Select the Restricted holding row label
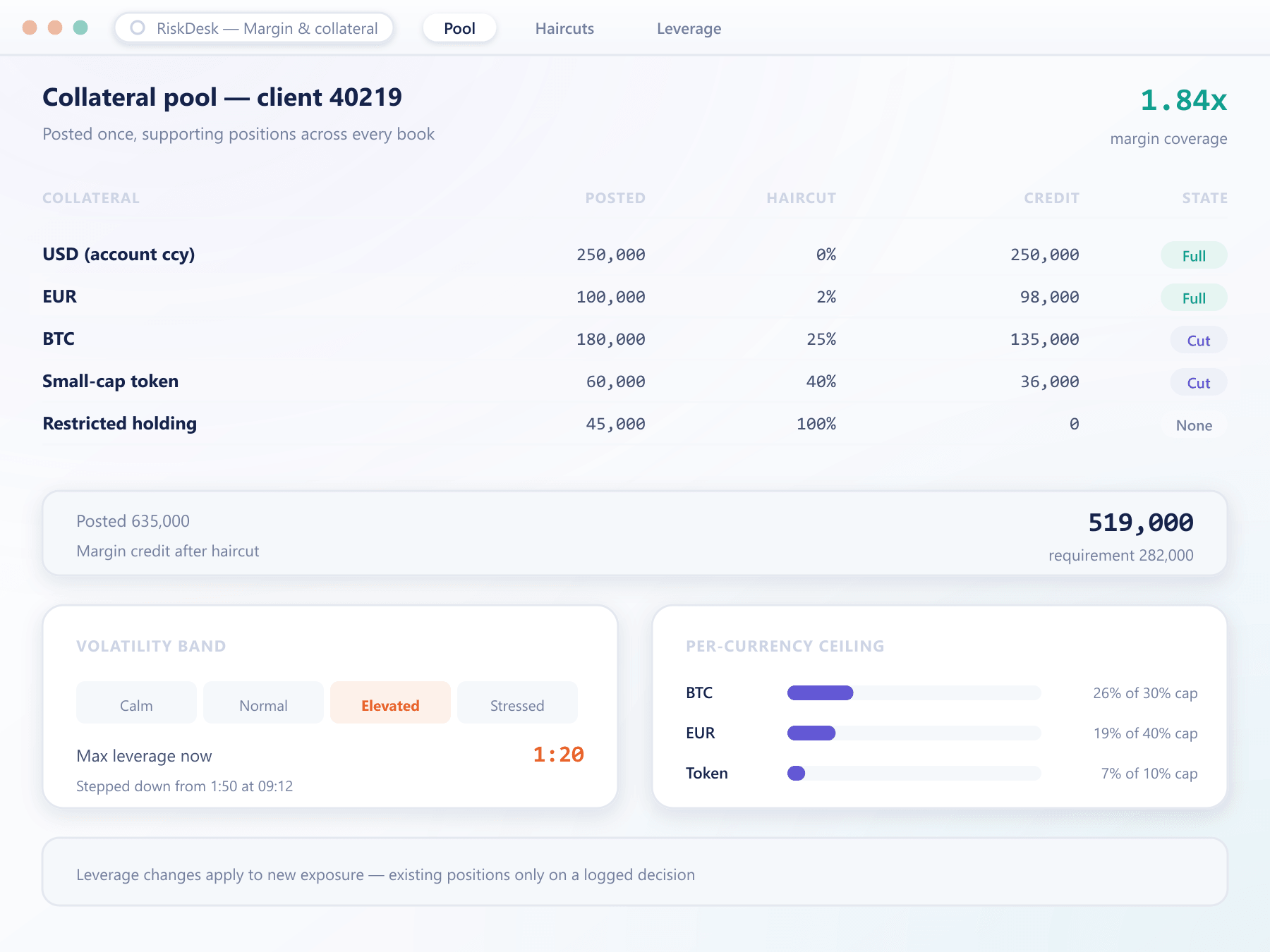 [119, 423]
